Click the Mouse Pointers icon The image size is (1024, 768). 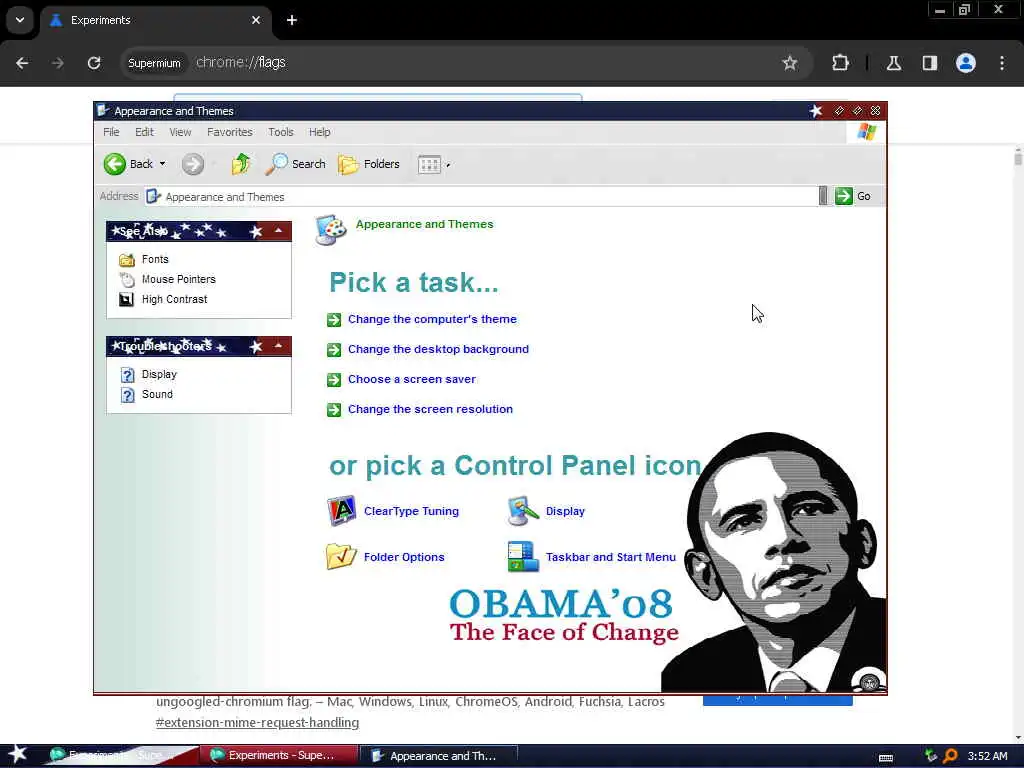(127, 280)
